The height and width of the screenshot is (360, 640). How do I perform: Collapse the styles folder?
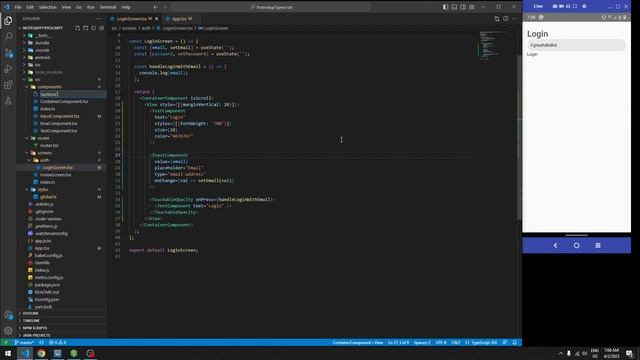pyautogui.click(x=42, y=190)
